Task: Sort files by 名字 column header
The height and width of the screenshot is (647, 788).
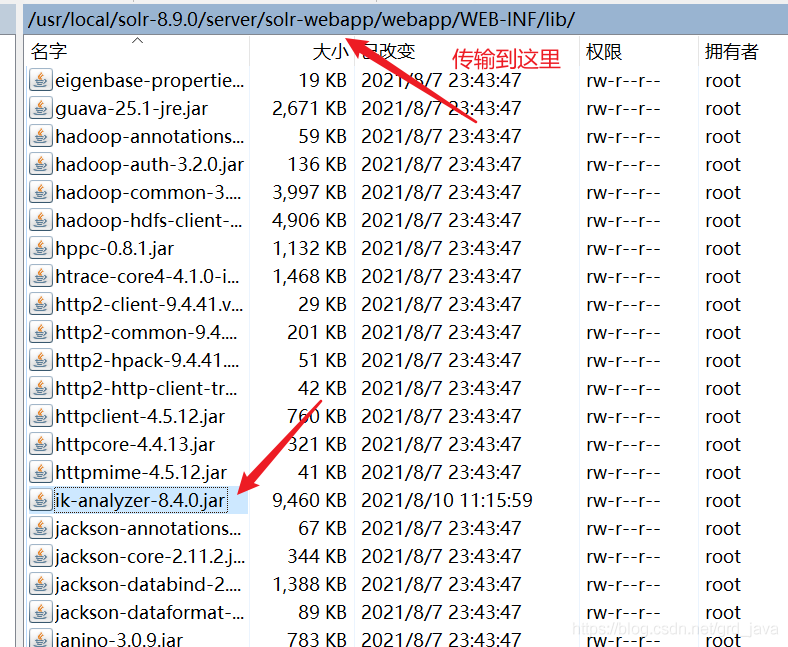Action: click(137, 51)
